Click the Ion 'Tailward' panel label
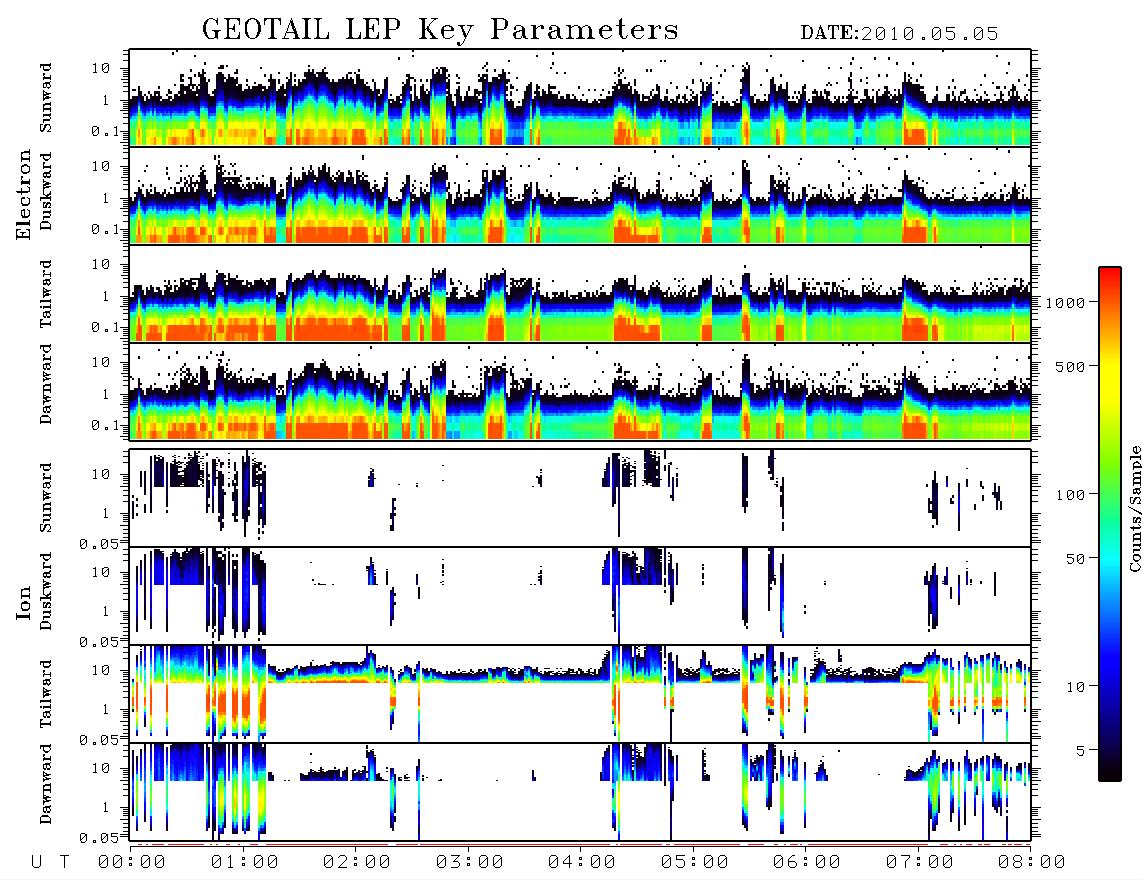 46,694
